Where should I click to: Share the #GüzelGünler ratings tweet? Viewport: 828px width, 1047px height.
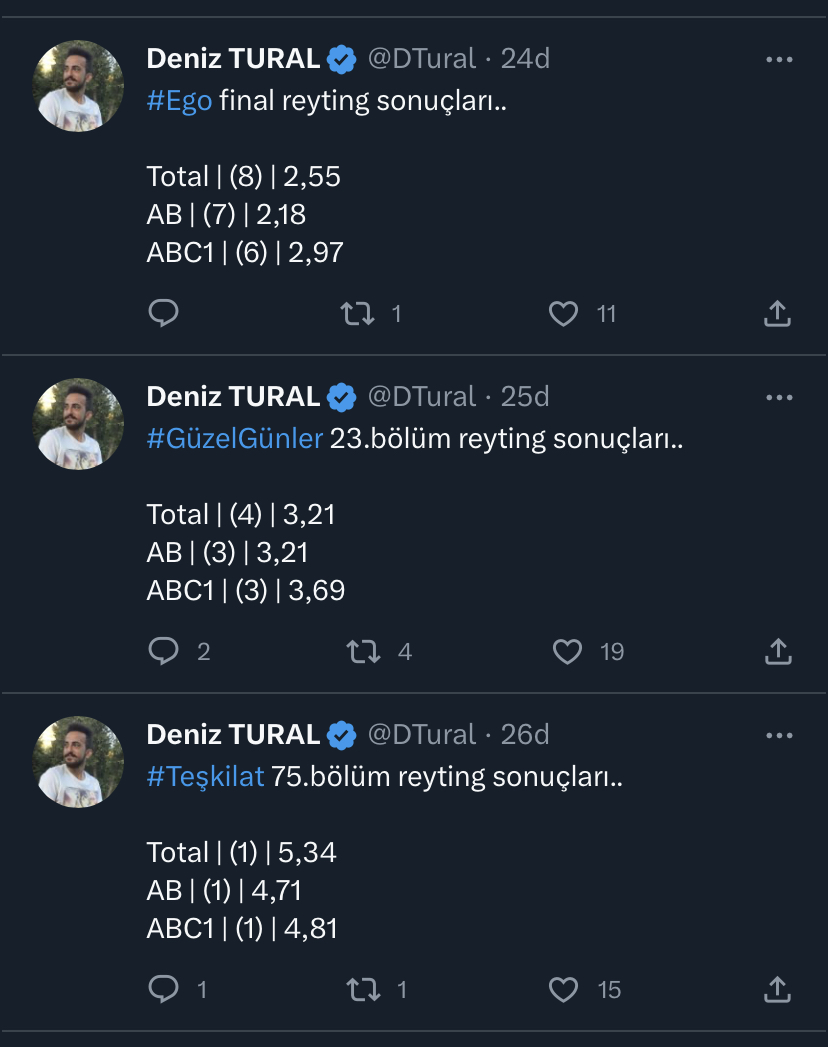click(x=777, y=652)
